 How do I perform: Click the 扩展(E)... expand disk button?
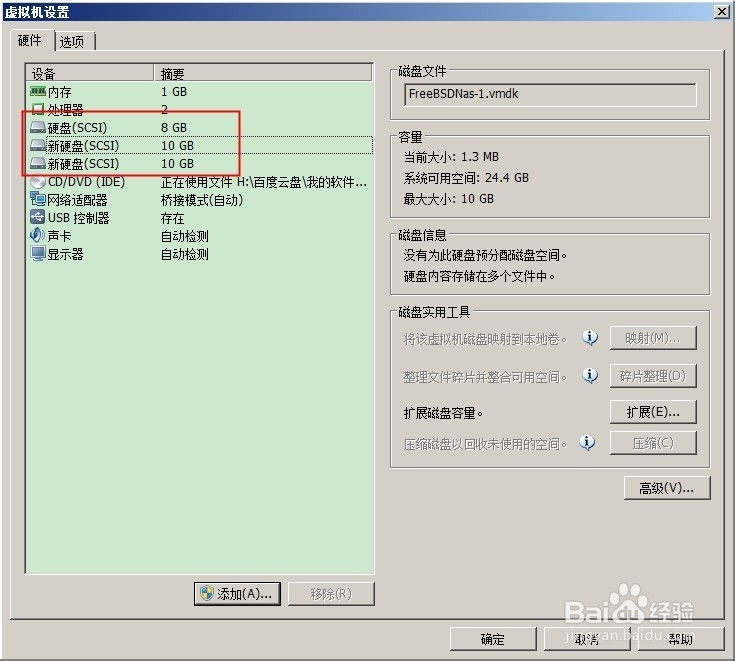coord(653,412)
